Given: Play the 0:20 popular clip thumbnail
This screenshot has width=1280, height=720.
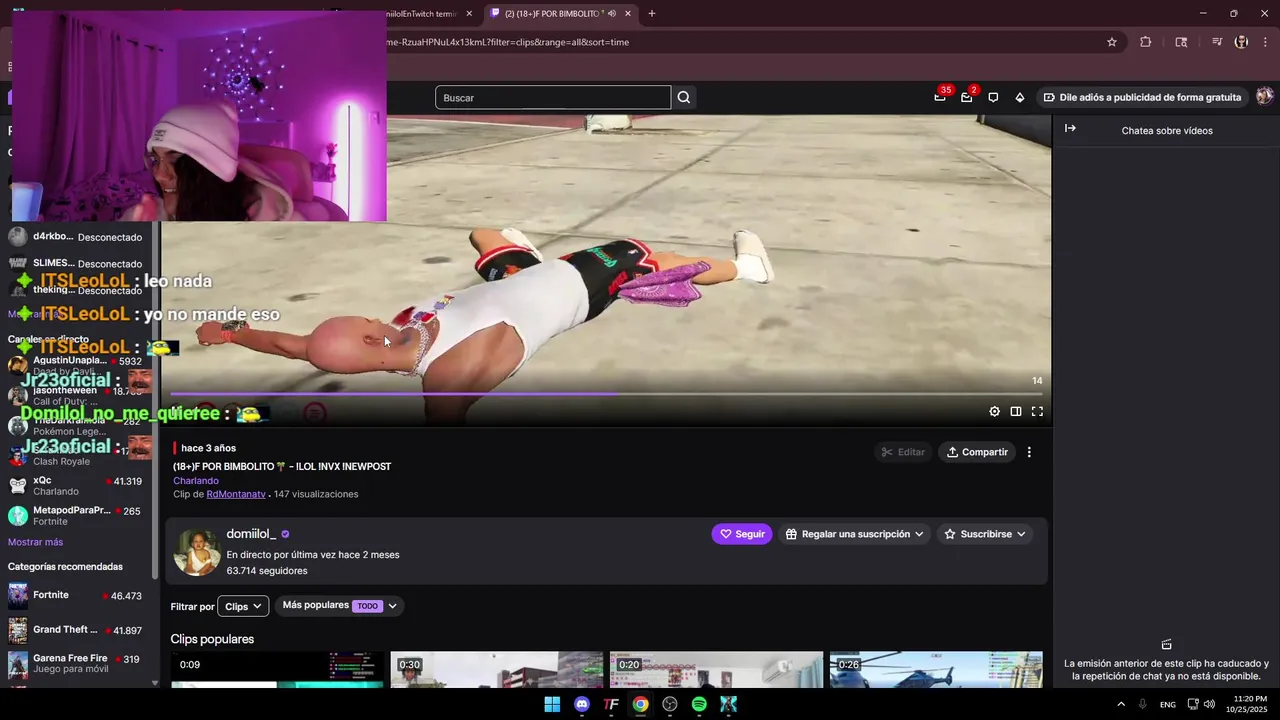Looking at the screenshot, I should [x=716, y=670].
